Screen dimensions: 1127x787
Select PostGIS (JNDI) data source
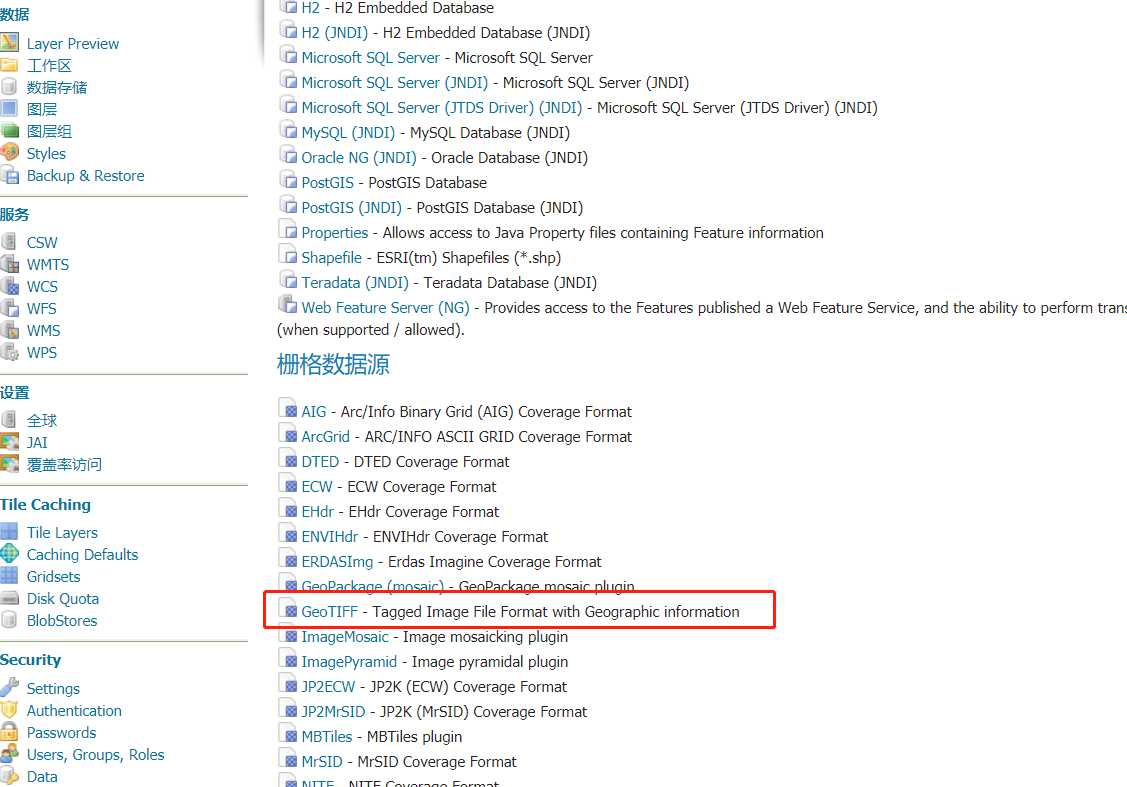point(351,208)
